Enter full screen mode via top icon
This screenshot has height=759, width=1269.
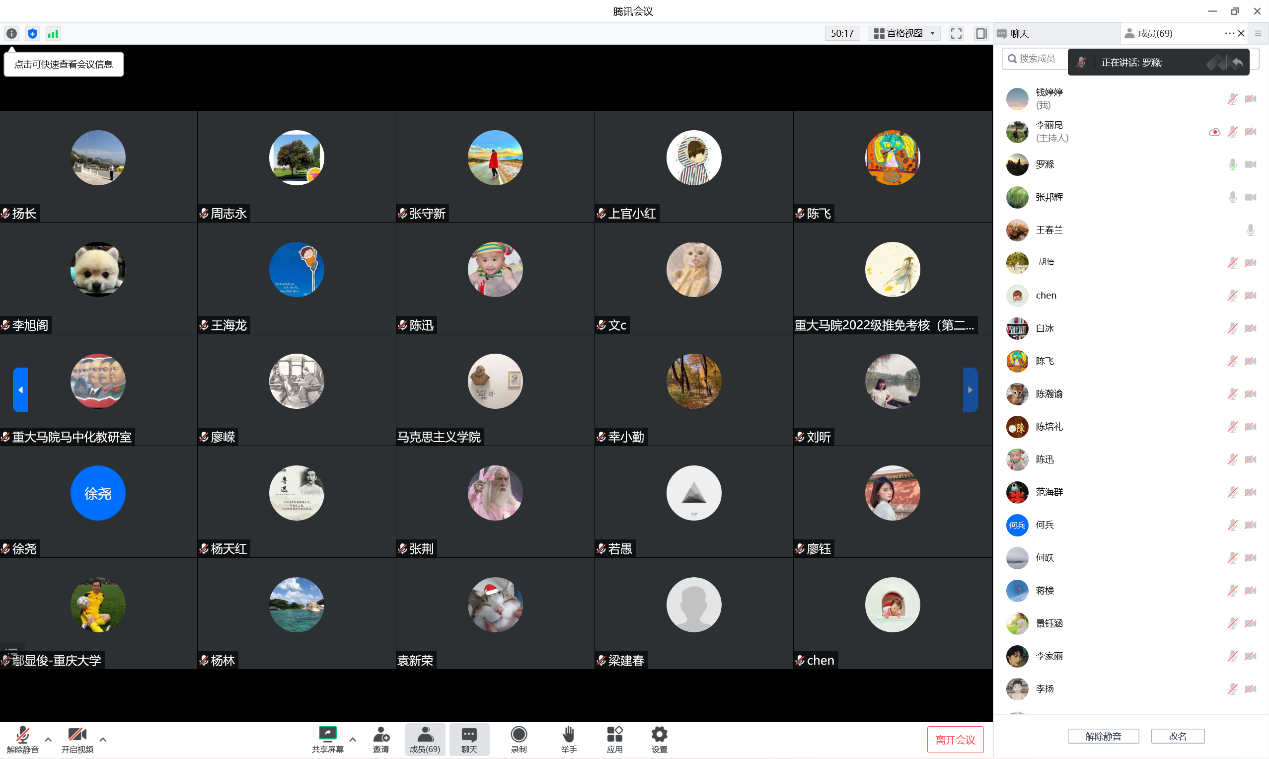click(956, 33)
